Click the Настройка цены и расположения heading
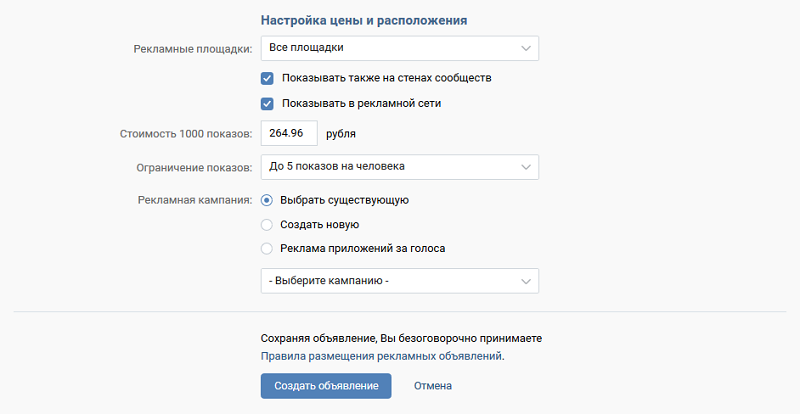Viewport: 800px width, 414px height. [364, 20]
